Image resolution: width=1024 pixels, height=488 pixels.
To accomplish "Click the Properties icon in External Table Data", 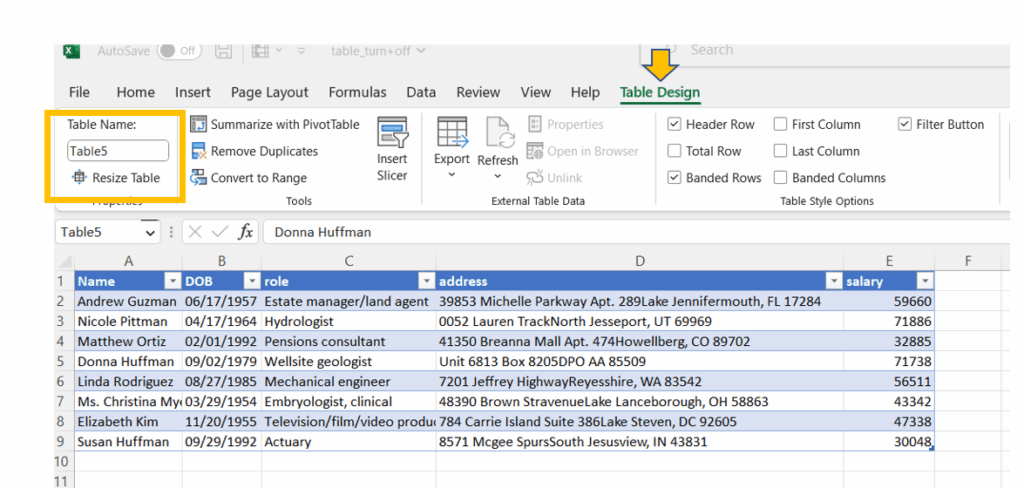I will point(535,124).
